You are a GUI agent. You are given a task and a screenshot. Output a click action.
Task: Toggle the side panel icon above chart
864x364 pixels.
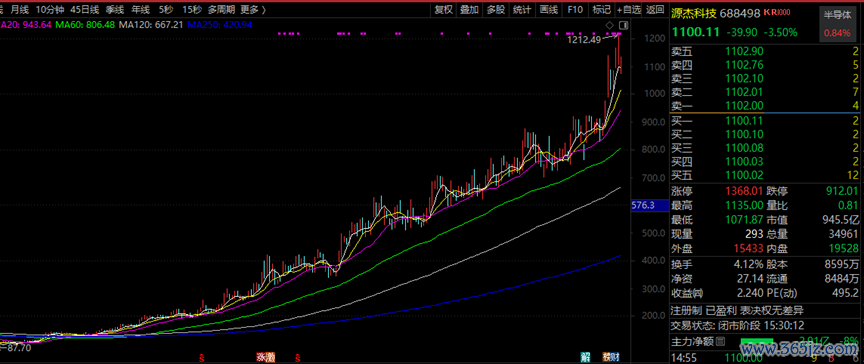623,25
